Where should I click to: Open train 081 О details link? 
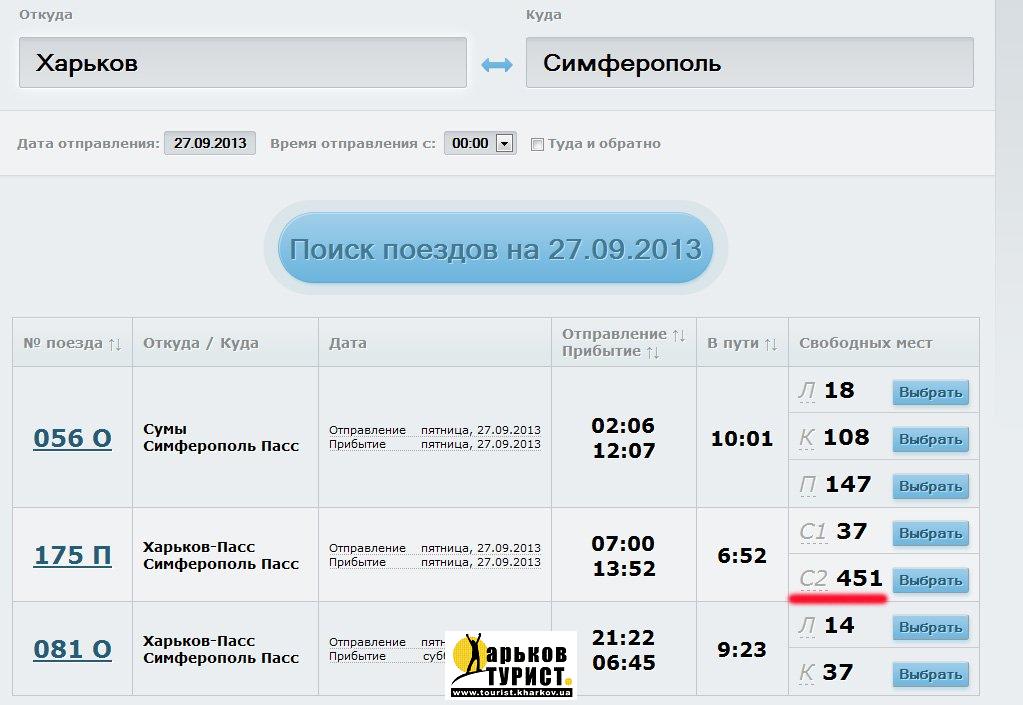(x=72, y=649)
